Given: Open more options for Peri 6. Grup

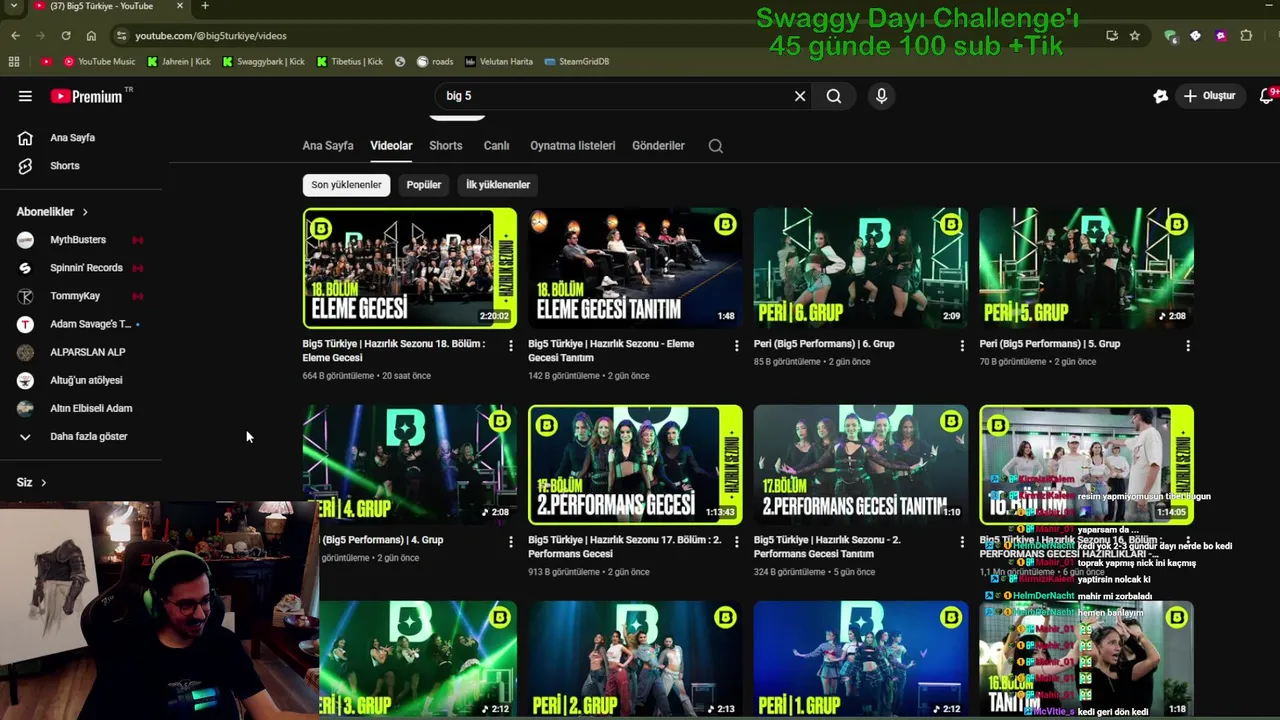Looking at the screenshot, I should [963, 346].
